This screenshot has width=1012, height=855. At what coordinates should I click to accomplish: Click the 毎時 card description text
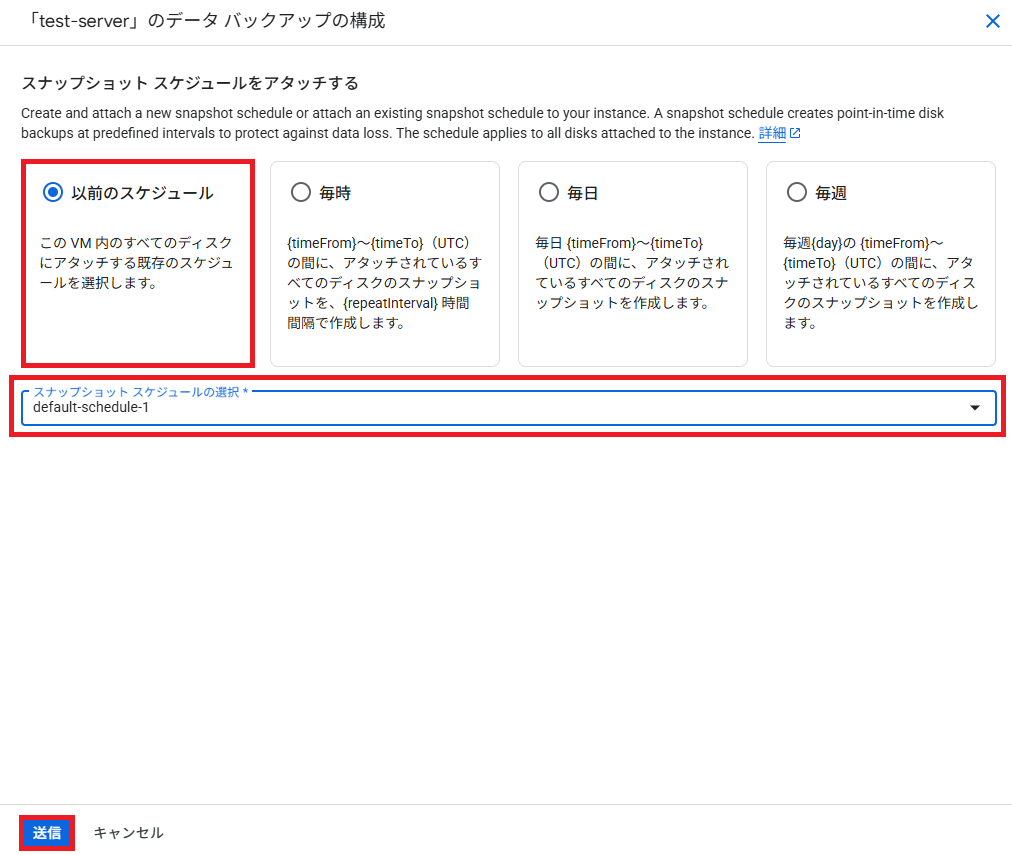385,283
